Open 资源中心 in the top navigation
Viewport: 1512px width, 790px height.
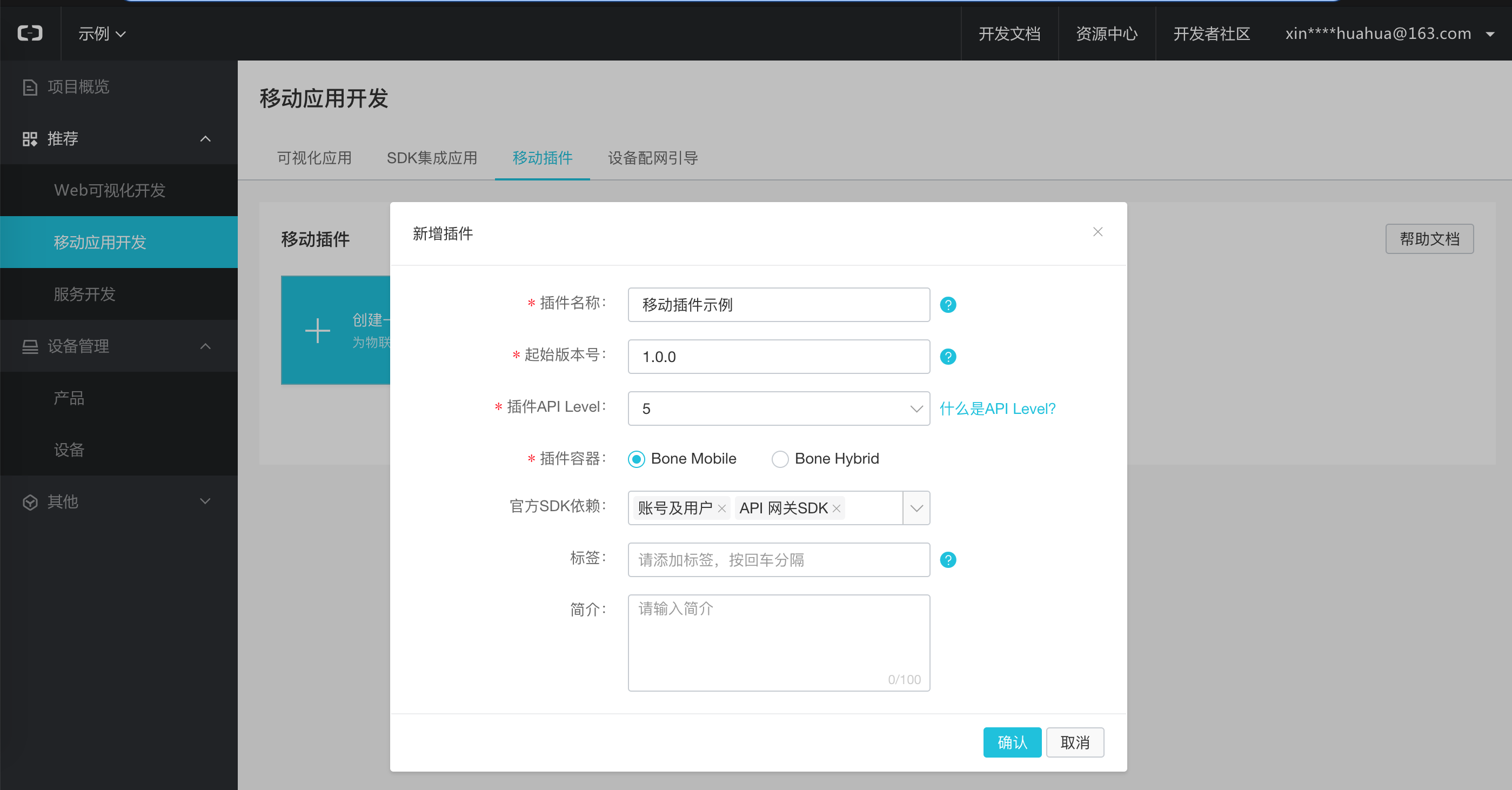1106,34
